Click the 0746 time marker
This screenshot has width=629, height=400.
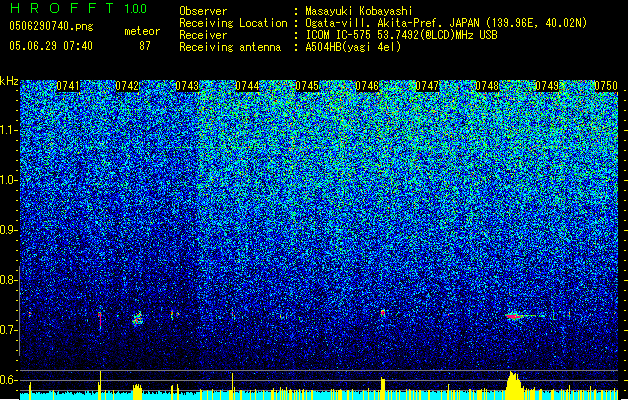tap(367, 86)
